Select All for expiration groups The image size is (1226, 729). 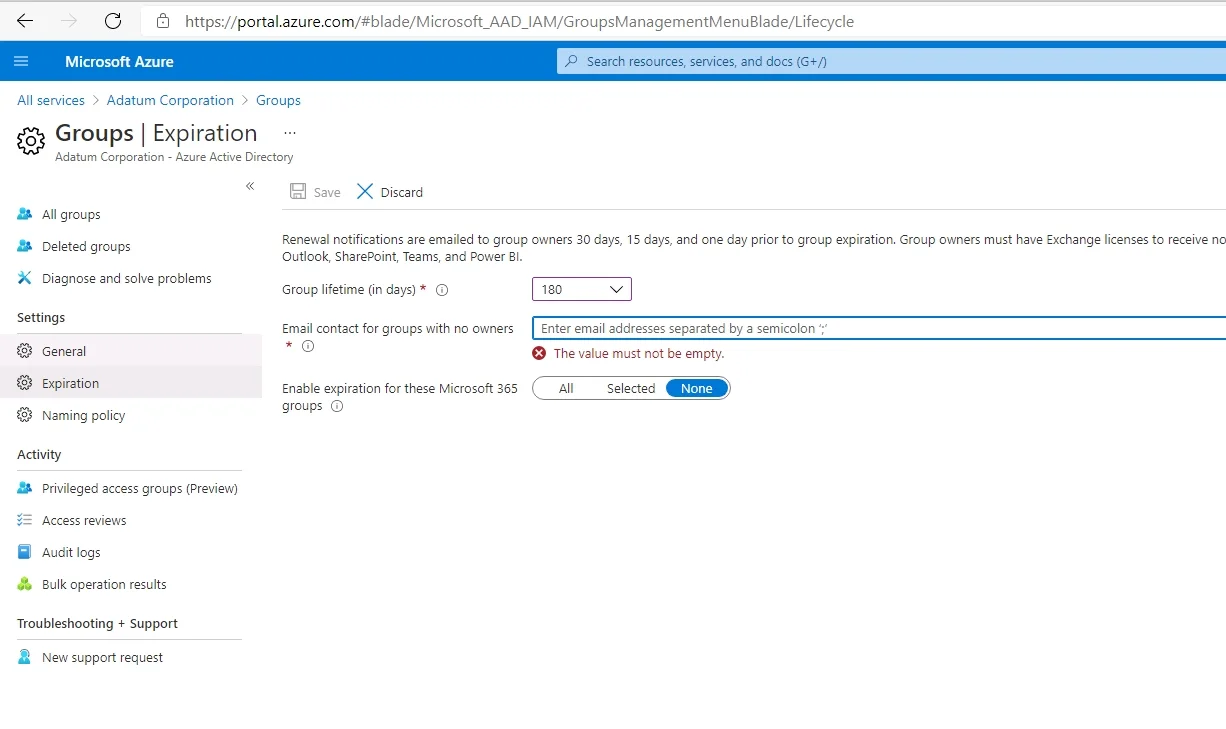pyautogui.click(x=566, y=388)
